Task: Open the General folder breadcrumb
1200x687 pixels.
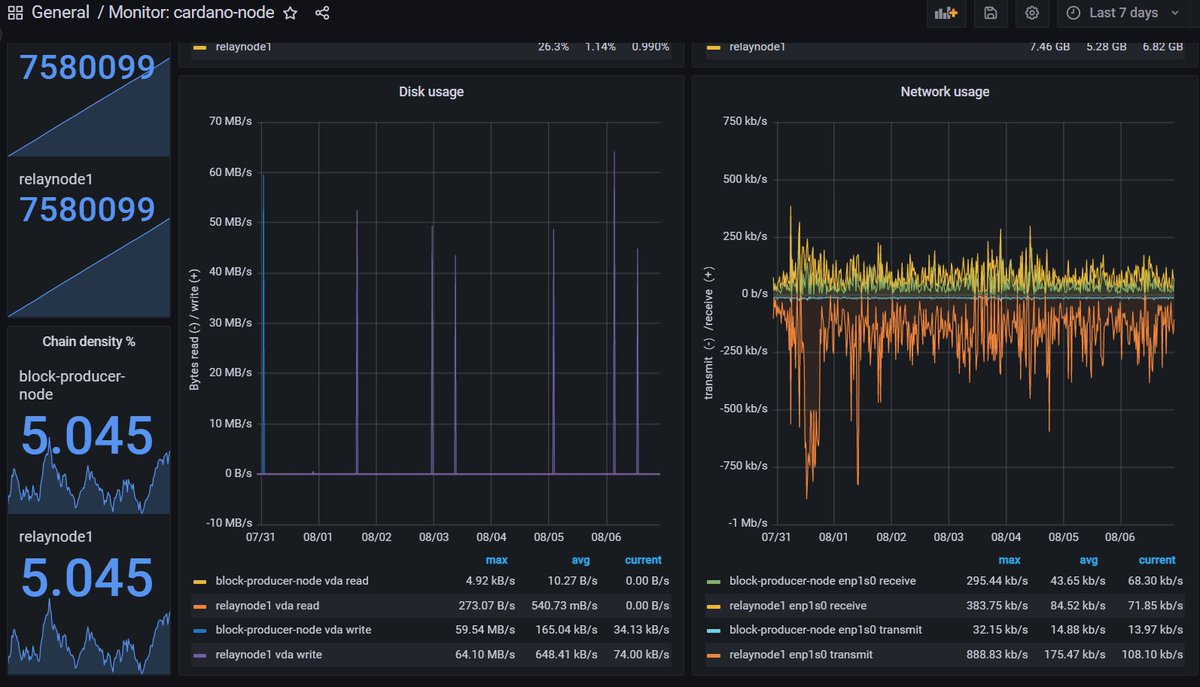Action: (60, 13)
